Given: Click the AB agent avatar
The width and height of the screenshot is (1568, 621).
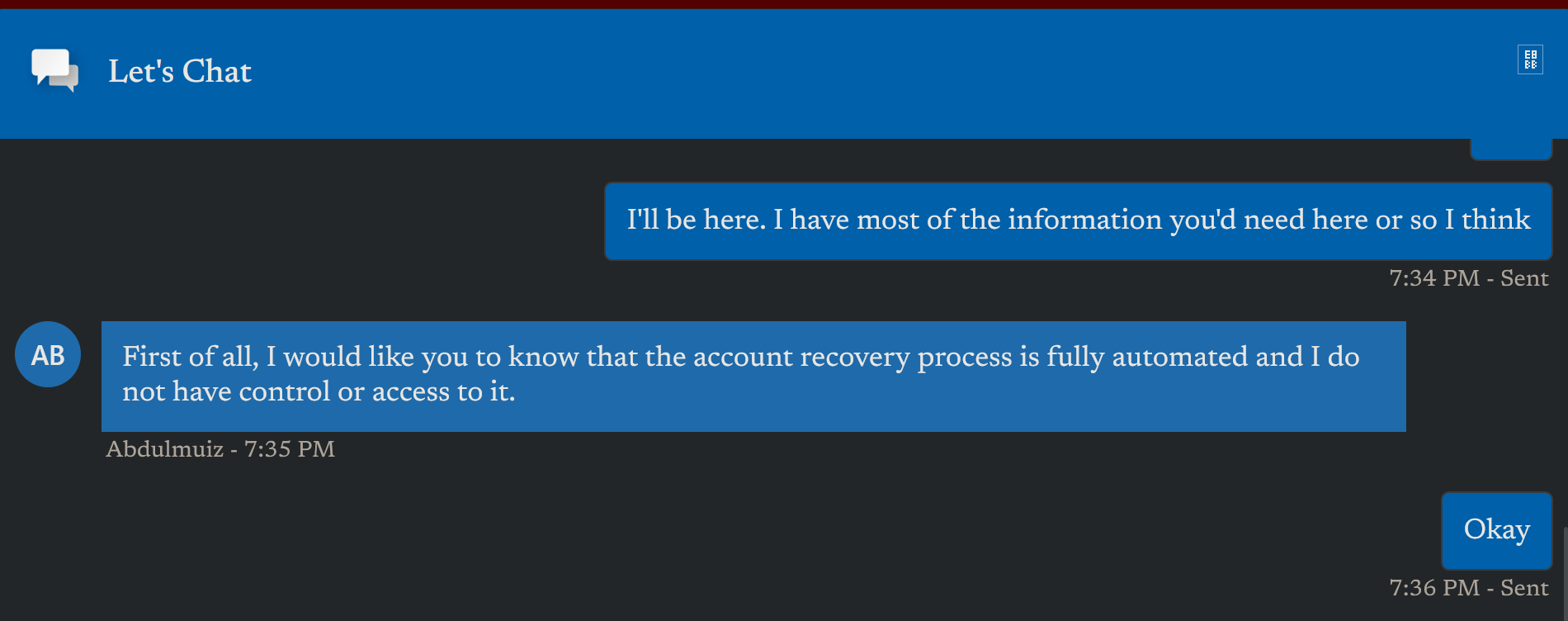Looking at the screenshot, I should 48,354.
